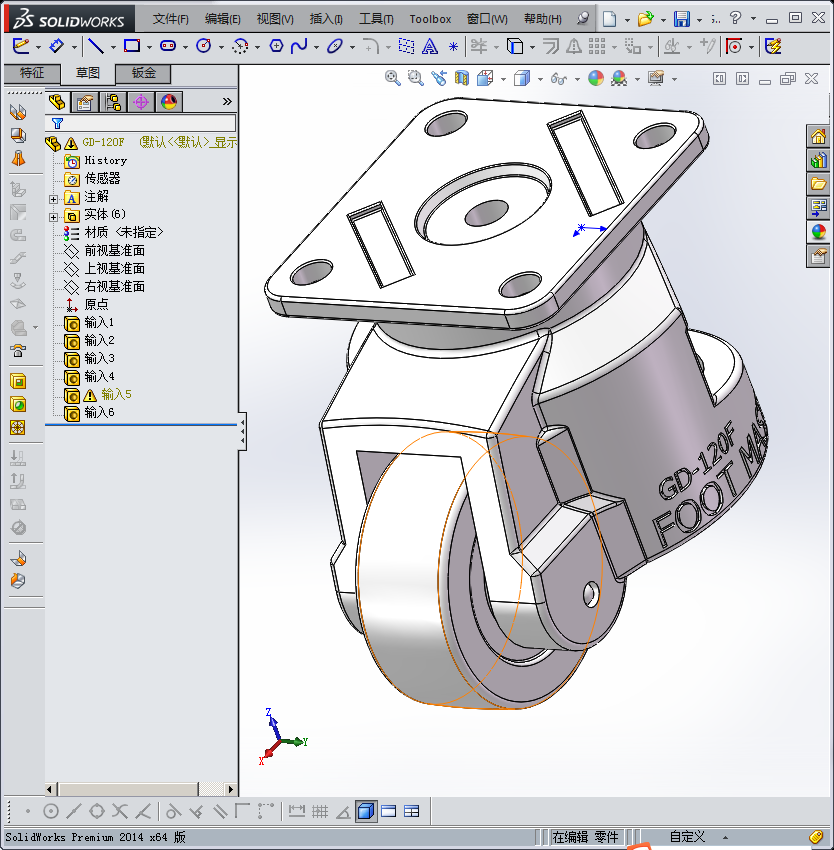This screenshot has height=850, width=834.
Task: Click the Offset Entities tool
Action: [x=550, y=47]
